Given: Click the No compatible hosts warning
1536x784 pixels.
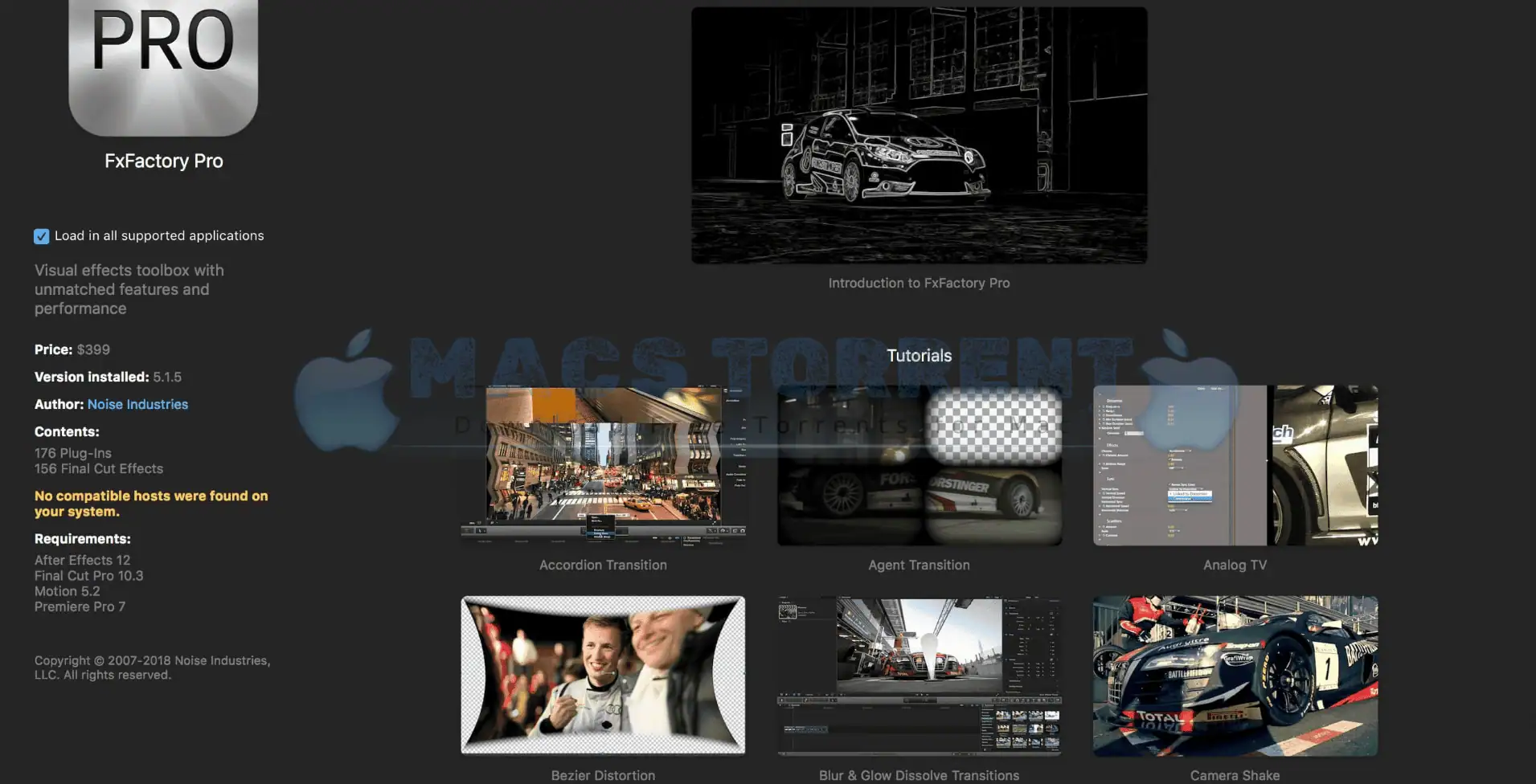Looking at the screenshot, I should (151, 504).
